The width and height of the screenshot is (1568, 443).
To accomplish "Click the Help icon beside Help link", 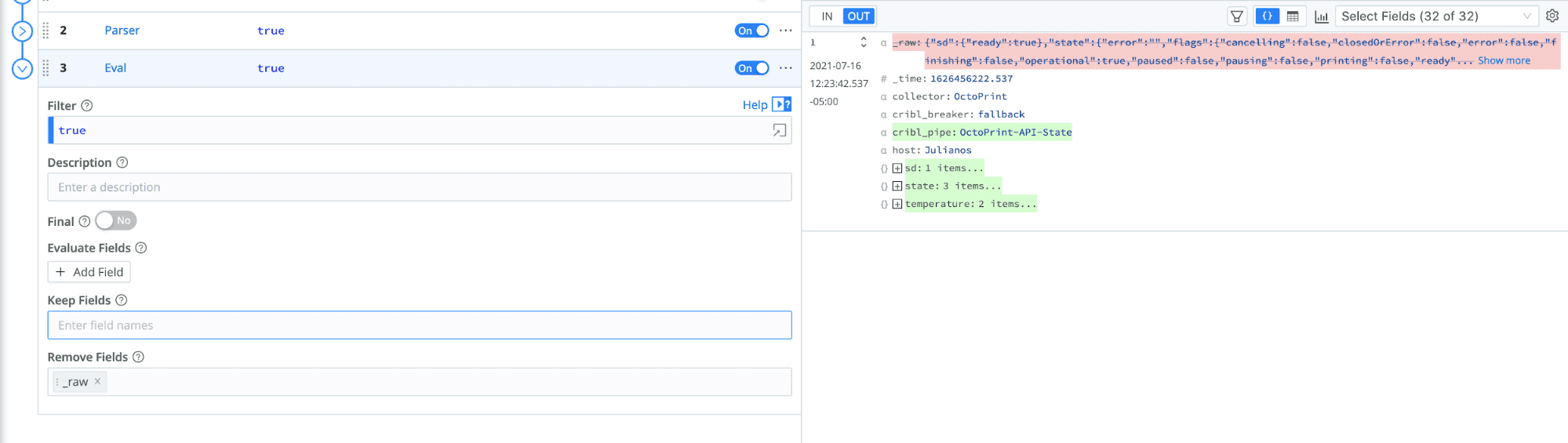I will click(781, 104).
